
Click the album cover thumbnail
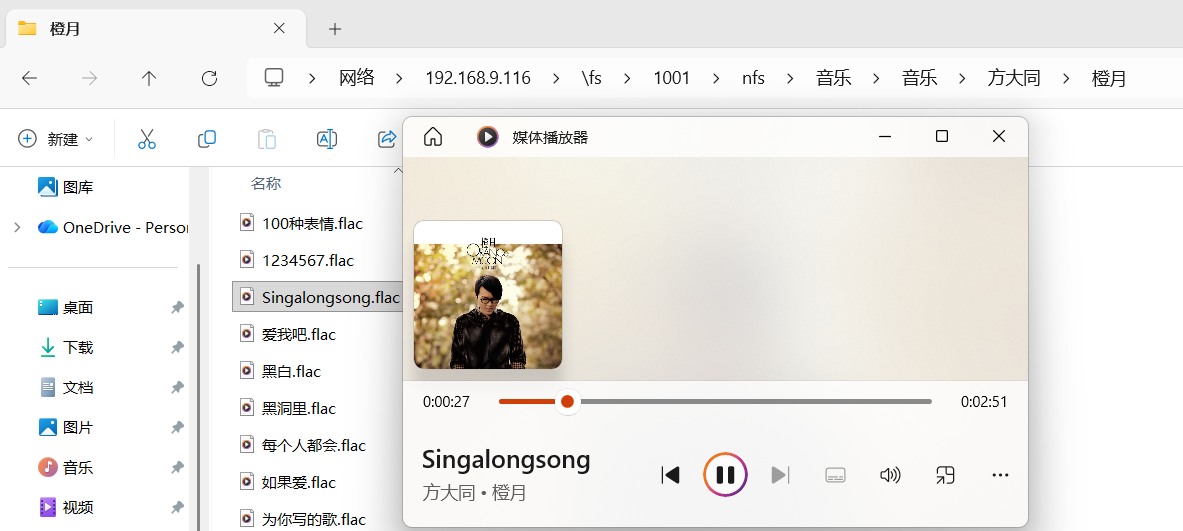(488, 295)
